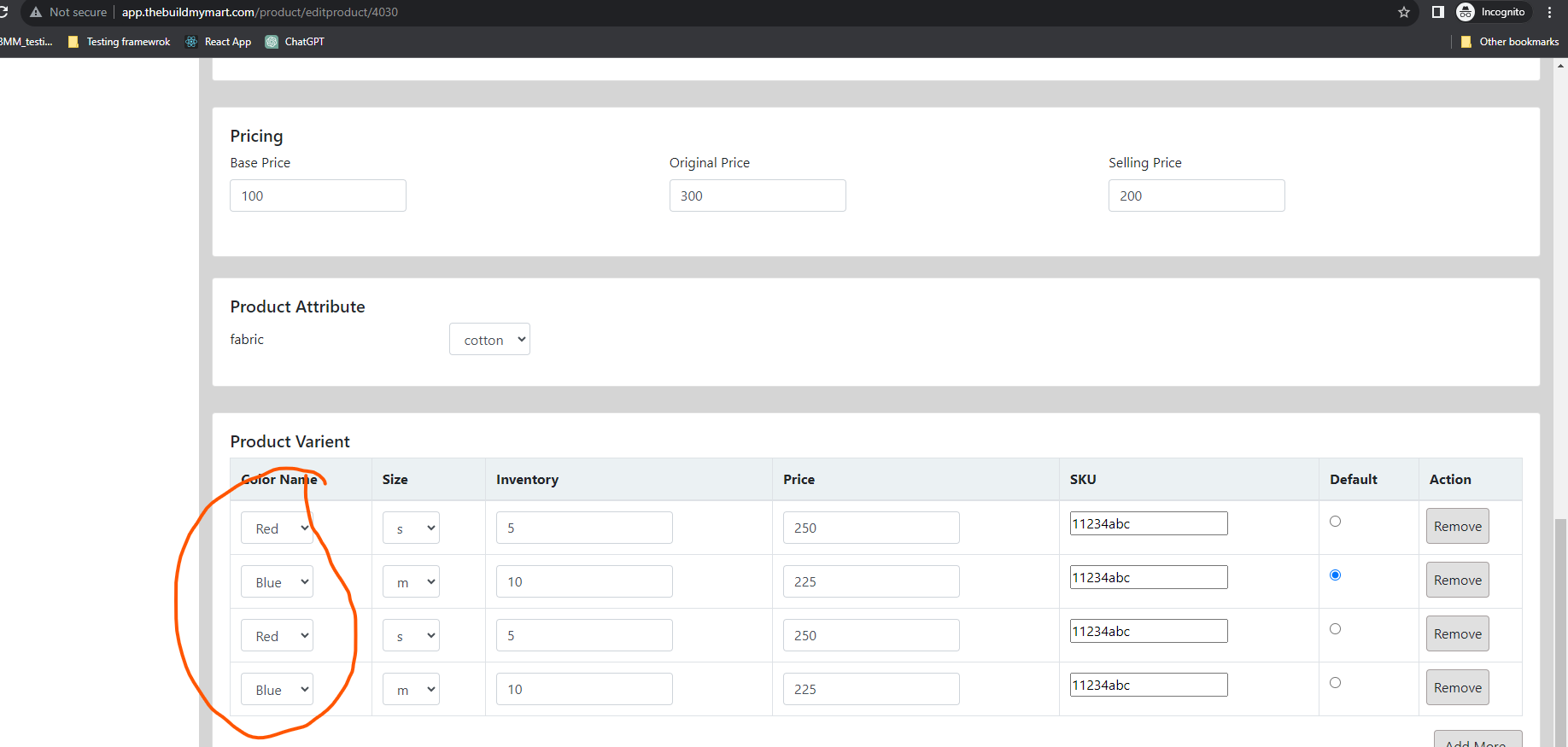Open the Red color dropdown in third row
Screen dimensions: 1568x747
277,635
